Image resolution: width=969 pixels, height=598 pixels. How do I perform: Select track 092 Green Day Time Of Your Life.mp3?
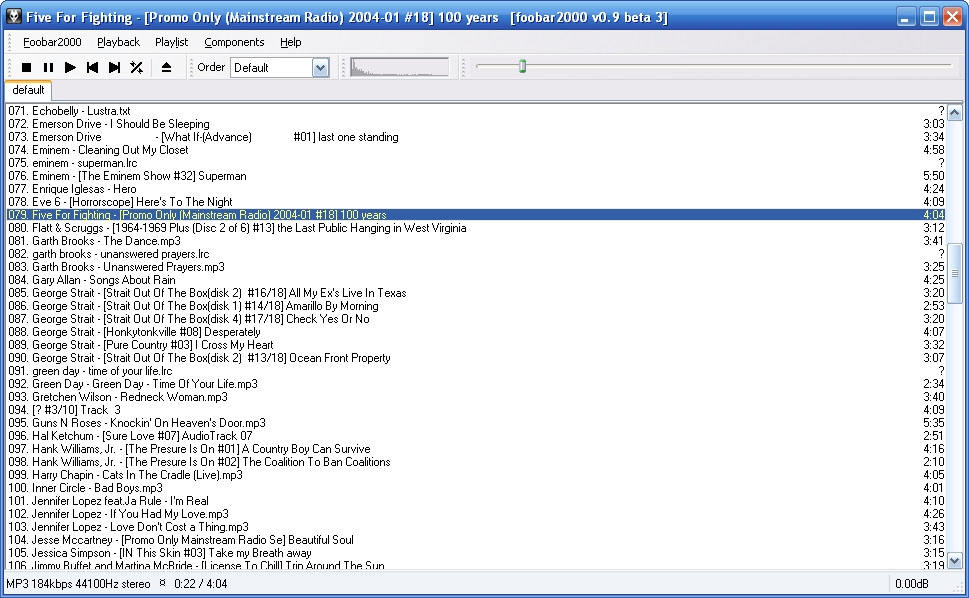475,384
